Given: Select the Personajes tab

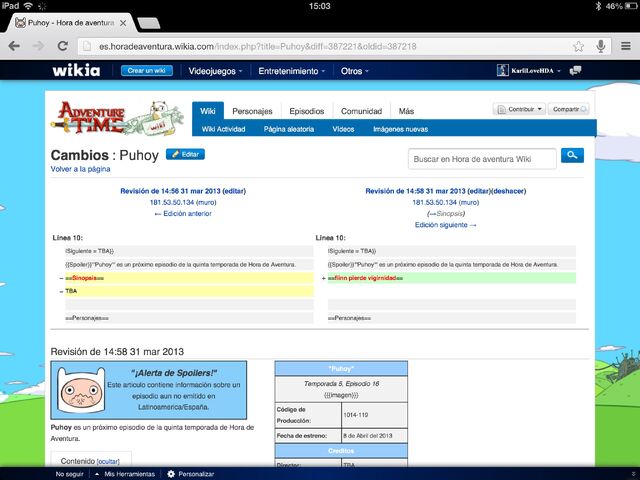Looking at the screenshot, I should pos(252,111).
